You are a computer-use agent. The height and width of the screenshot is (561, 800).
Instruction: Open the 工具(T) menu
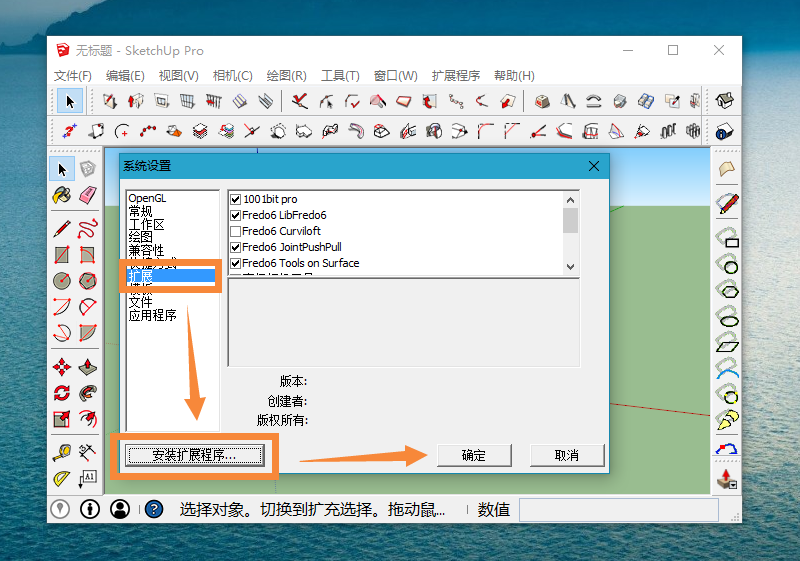pos(340,76)
